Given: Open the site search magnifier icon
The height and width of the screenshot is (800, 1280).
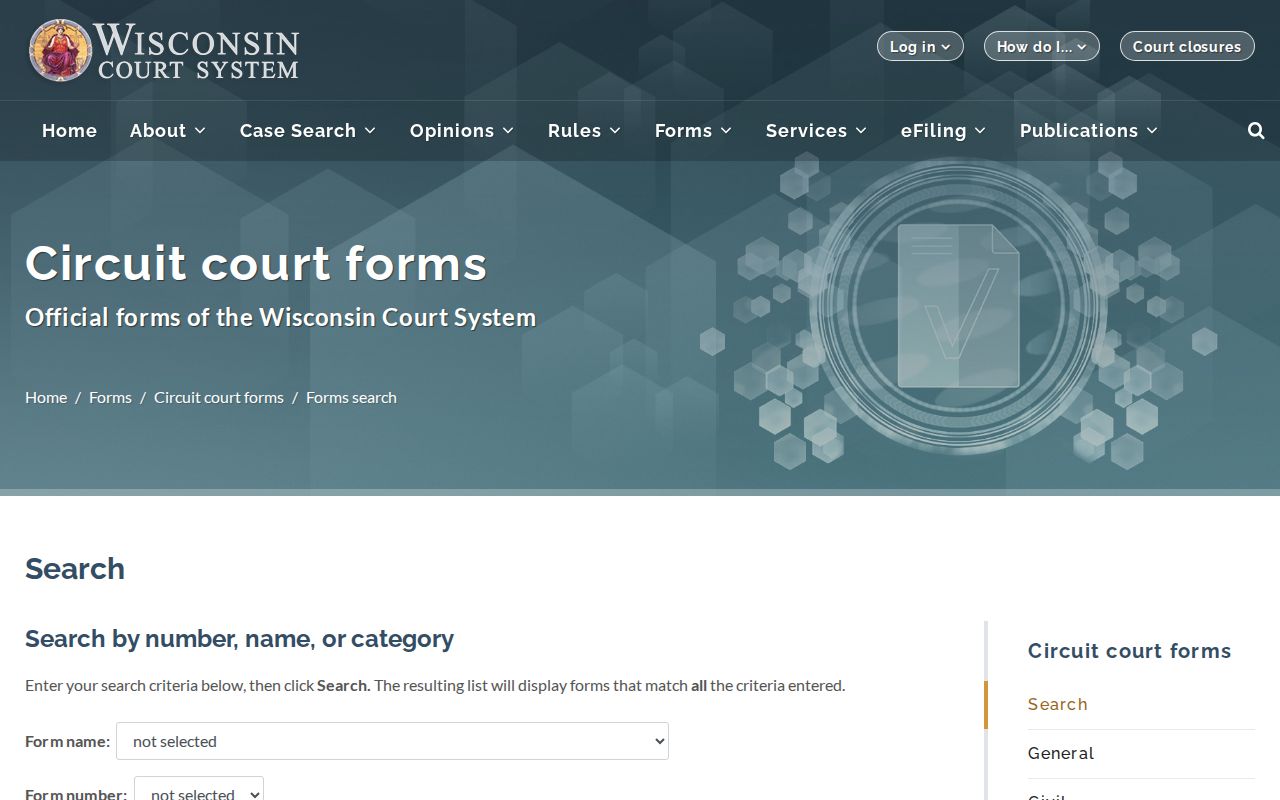Looking at the screenshot, I should (x=1256, y=131).
